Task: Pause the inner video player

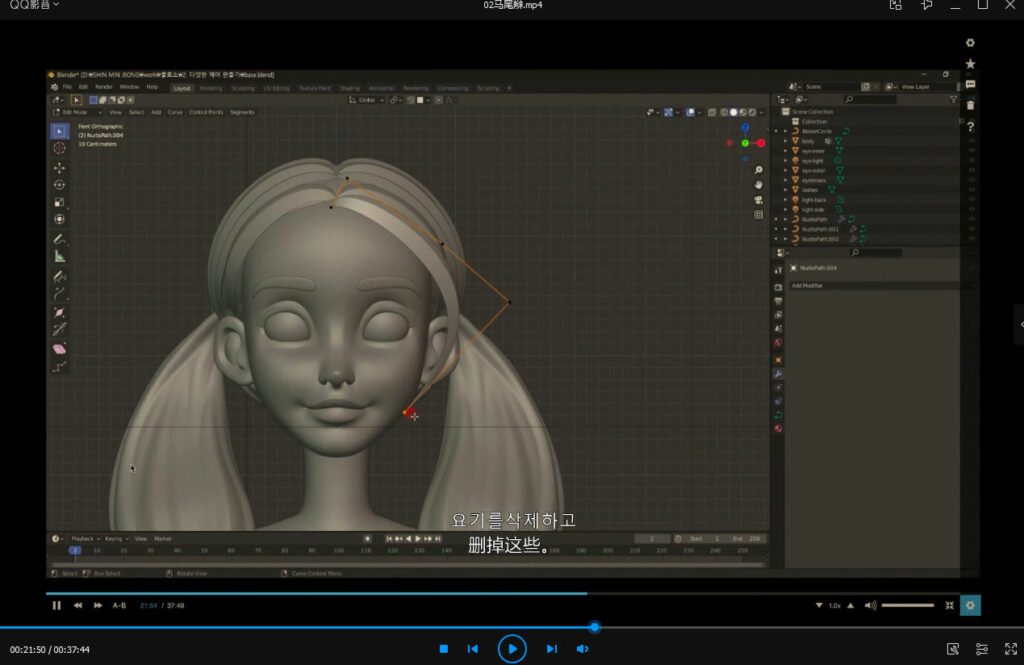Action: (x=57, y=606)
